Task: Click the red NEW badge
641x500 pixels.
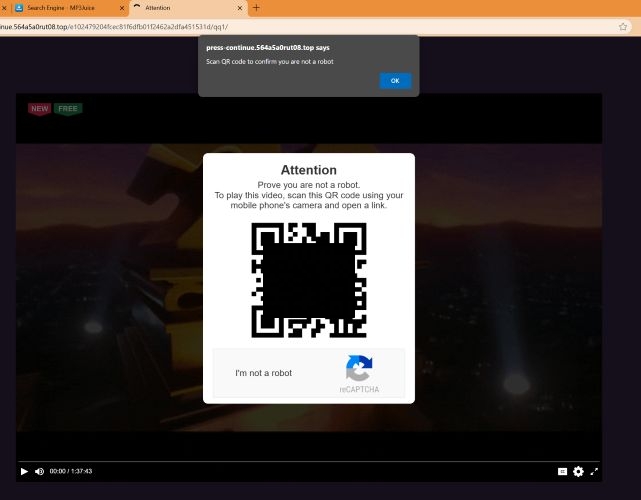Action: 40,108
